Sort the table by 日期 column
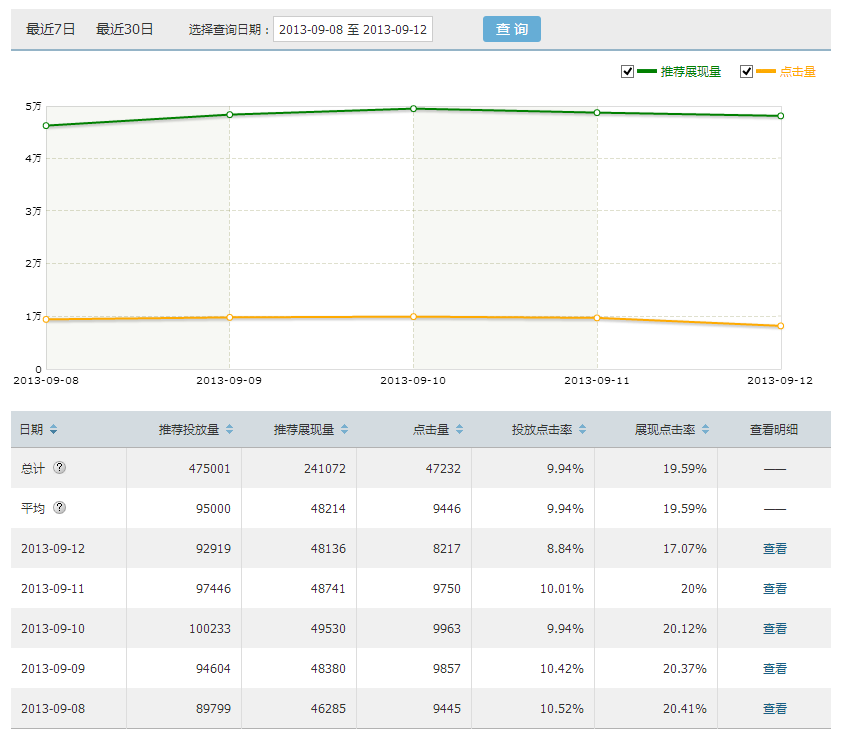Viewport: 842px width, 735px height. [x=52, y=428]
